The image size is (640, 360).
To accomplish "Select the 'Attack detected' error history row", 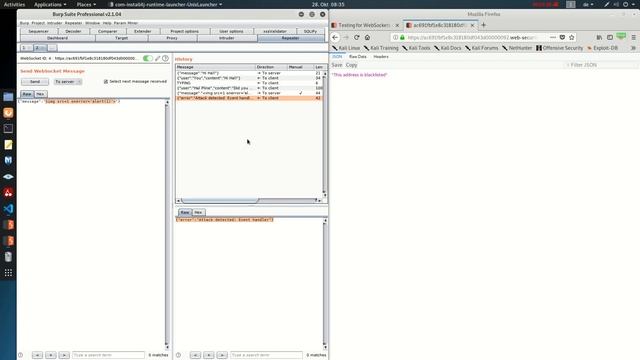I will pos(249,98).
